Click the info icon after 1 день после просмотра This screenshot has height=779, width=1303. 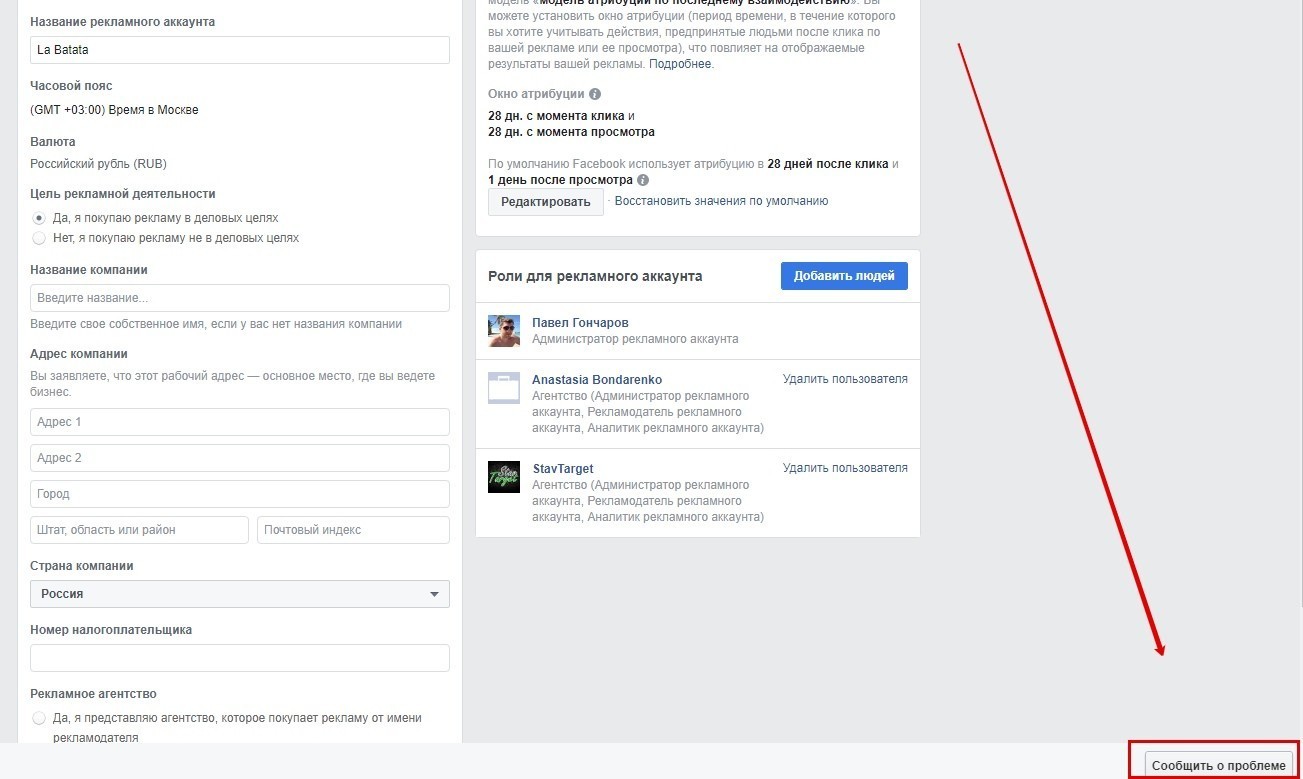point(643,180)
